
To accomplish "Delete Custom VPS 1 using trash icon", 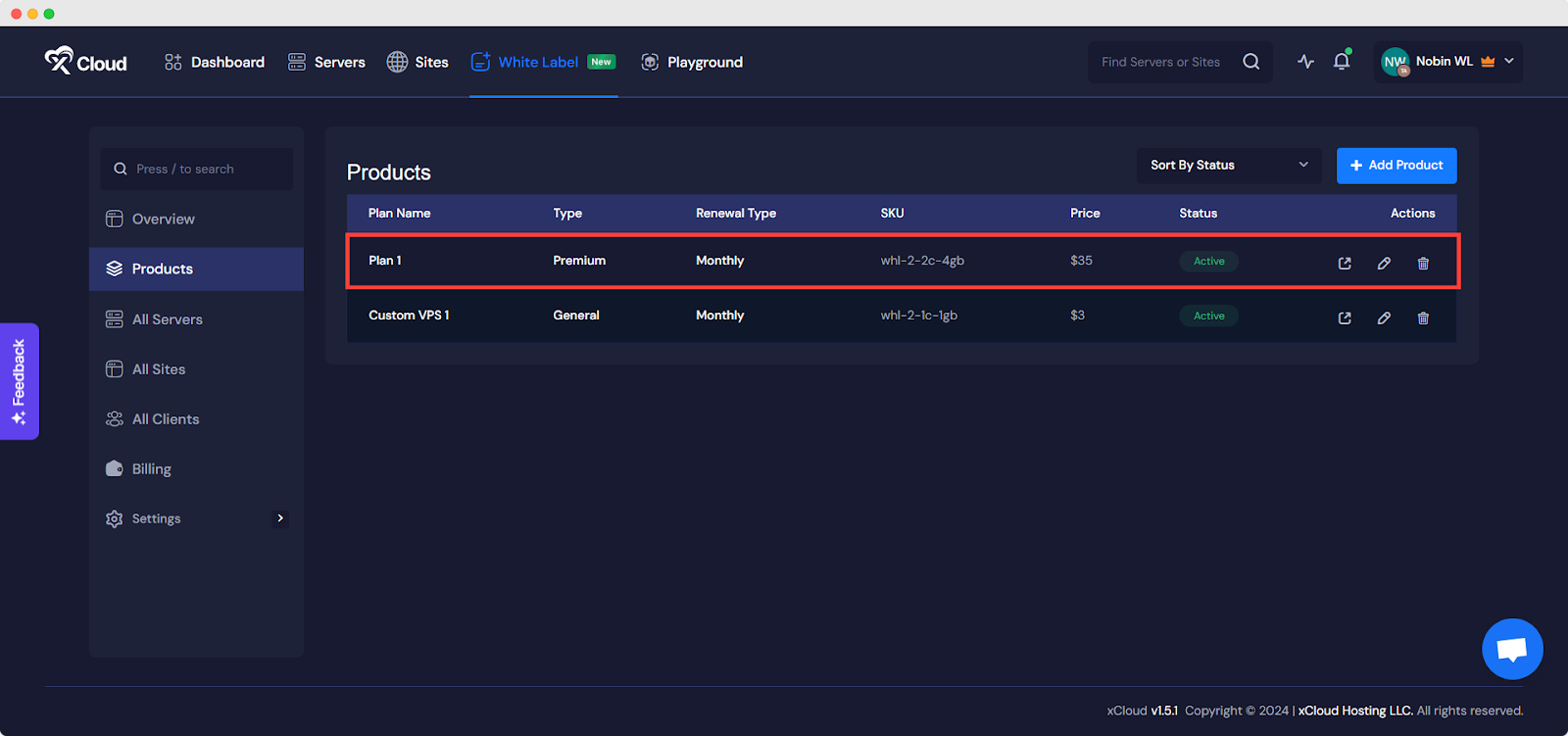I will point(1423,318).
